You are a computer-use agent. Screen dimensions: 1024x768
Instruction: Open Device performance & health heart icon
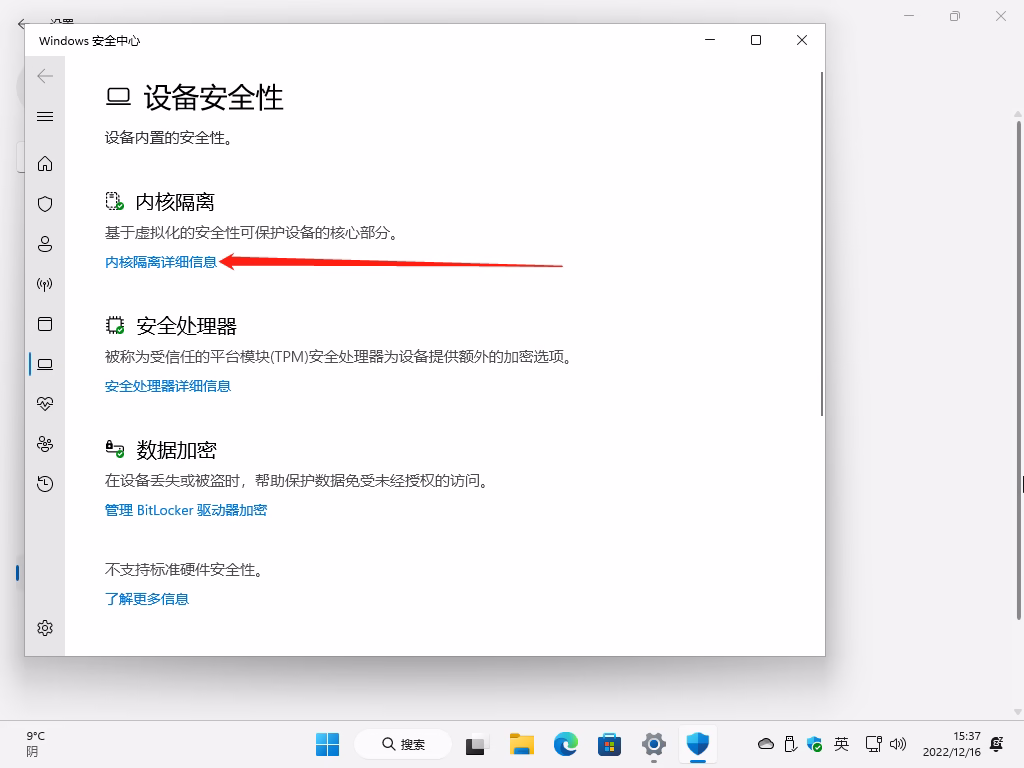coord(44,403)
